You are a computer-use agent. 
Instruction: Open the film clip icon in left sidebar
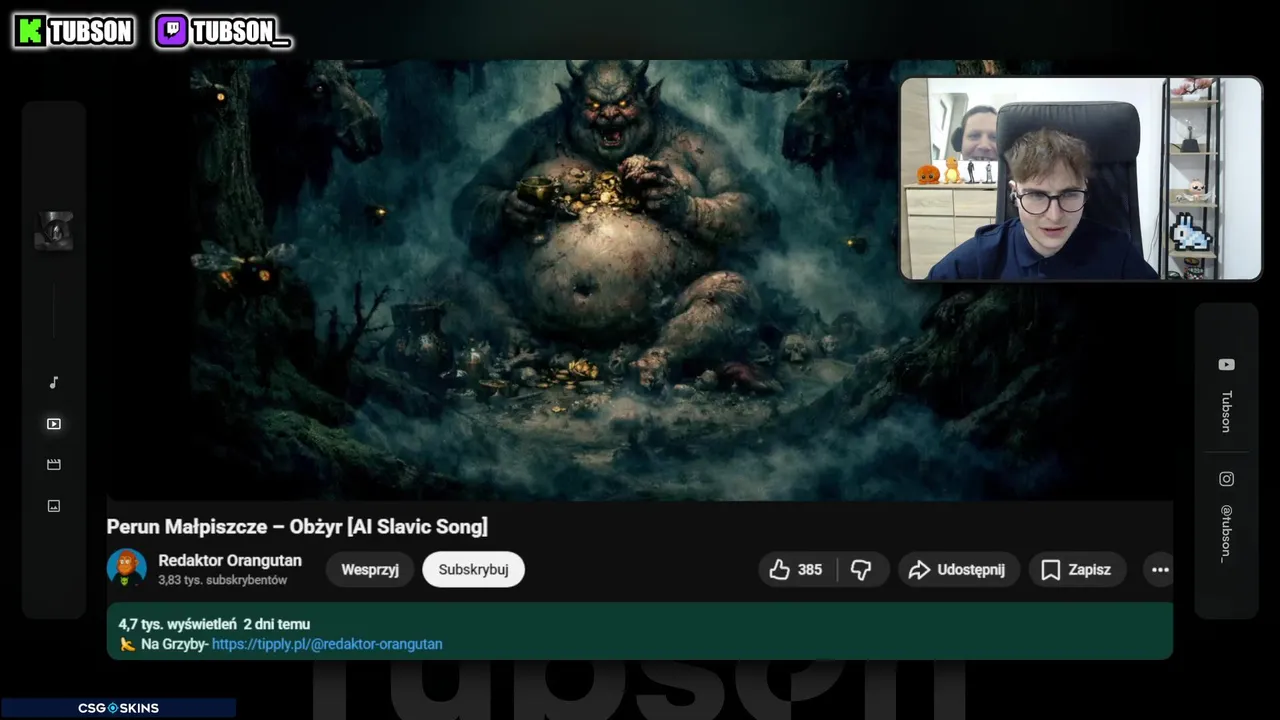[x=54, y=465]
